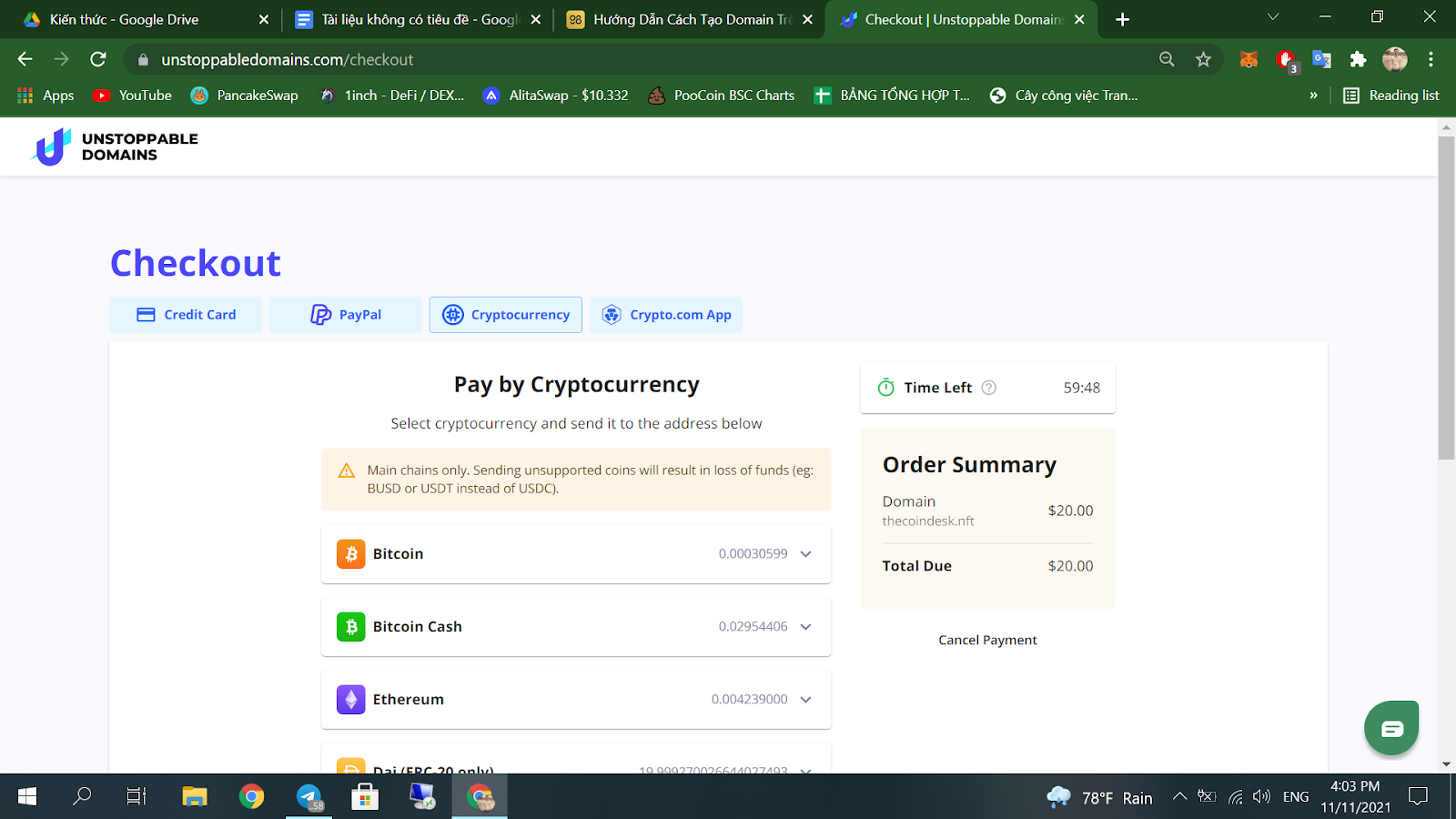The height and width of the screenshot is (819, 1456).
Task: Expand the Ethereum payment row chevron
Action: click(x=805, y=700)
